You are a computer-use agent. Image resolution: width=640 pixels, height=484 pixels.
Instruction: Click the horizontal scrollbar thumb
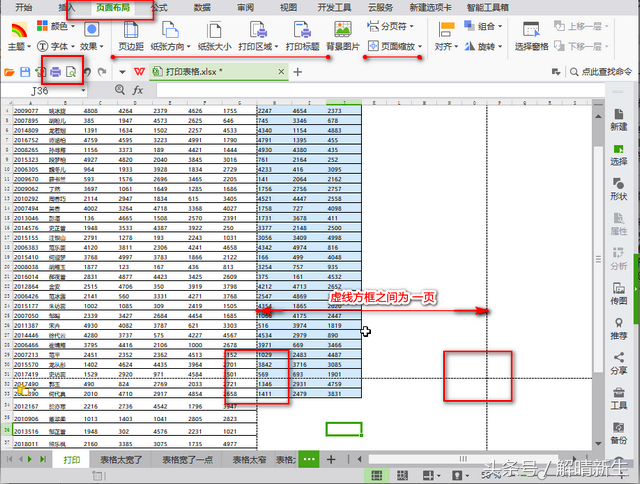463,459
